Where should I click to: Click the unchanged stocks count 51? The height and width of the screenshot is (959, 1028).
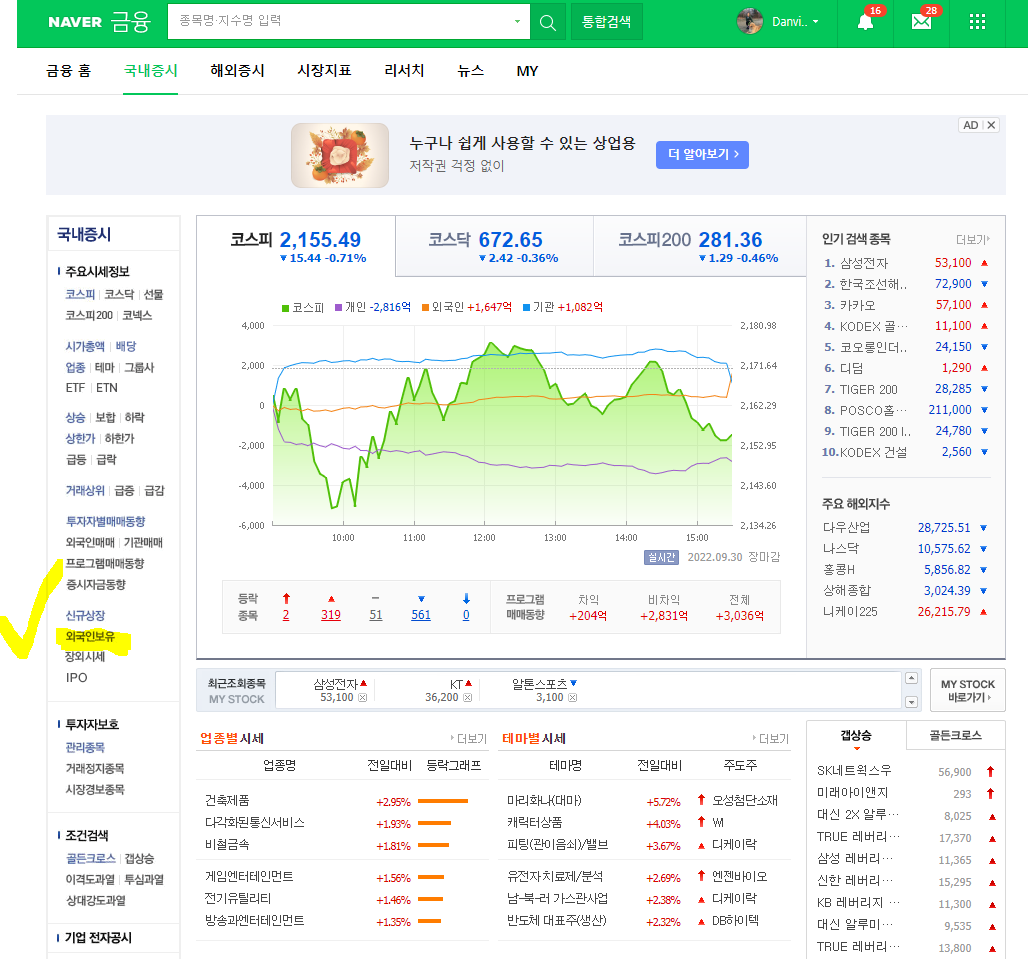(x=376, y=615)
